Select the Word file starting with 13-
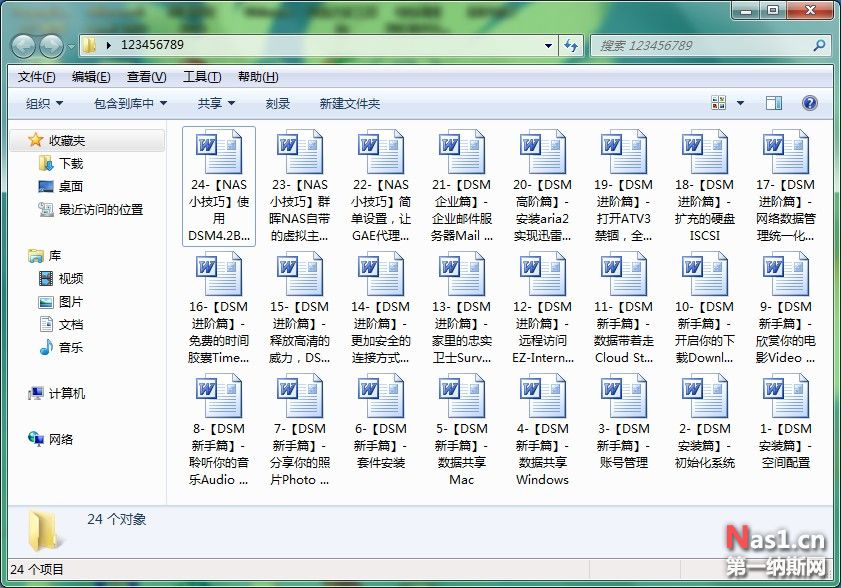This screenshot has width=841, height=588. click(x=462, y=308)
